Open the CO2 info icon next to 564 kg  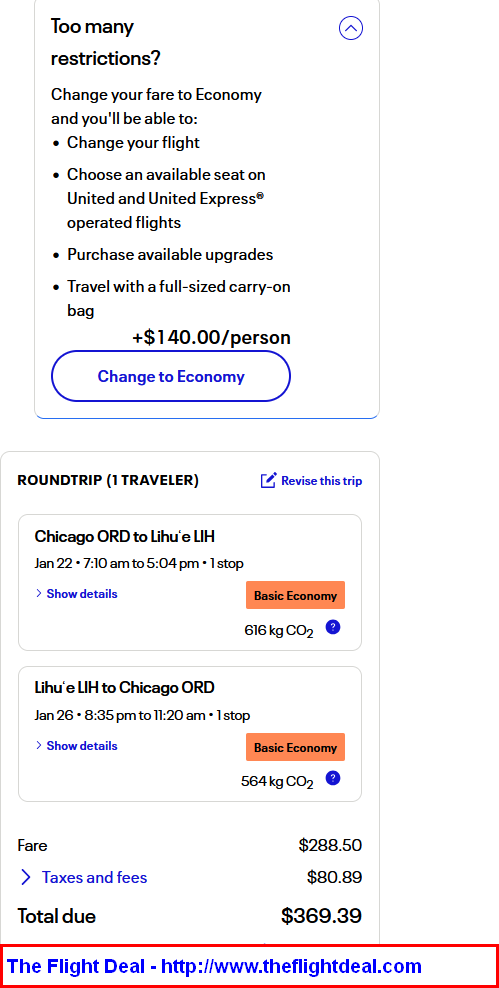(x=333, y=778)
